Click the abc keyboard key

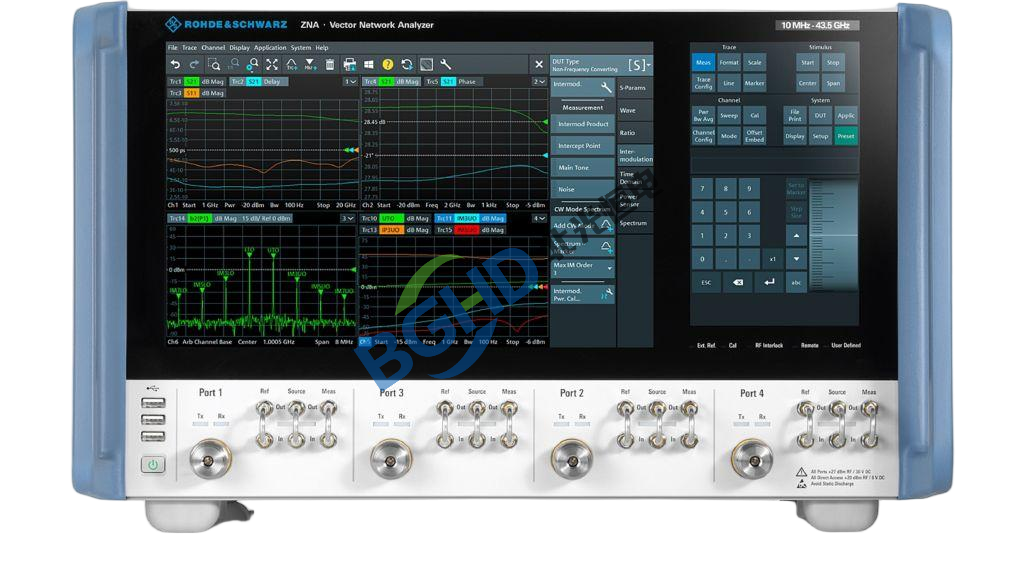pyautogui.click(x=796, y=283)
